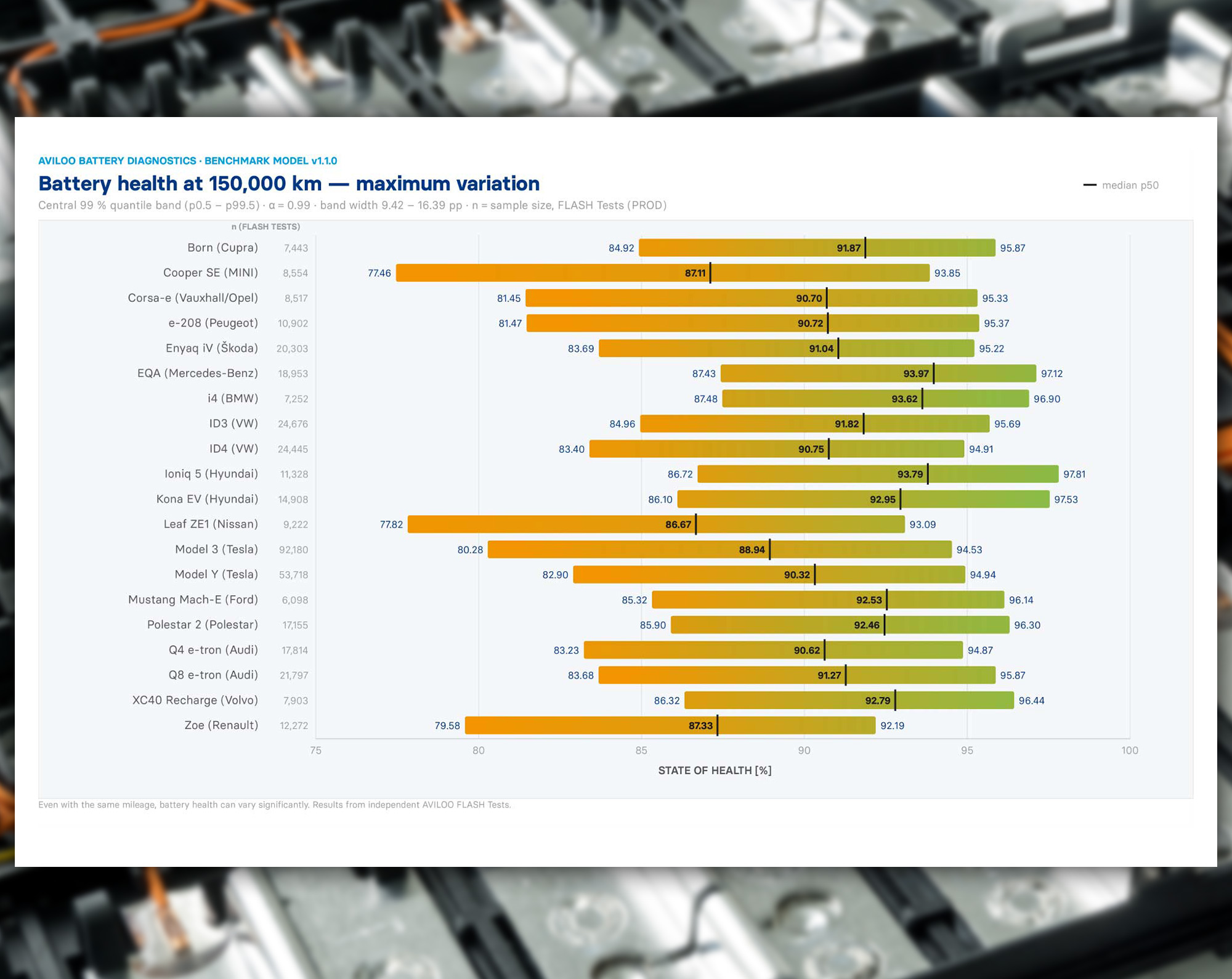Select the "Q8 e-tron (Audi)" row label
Screen dimensions: 1232x979
213,675
